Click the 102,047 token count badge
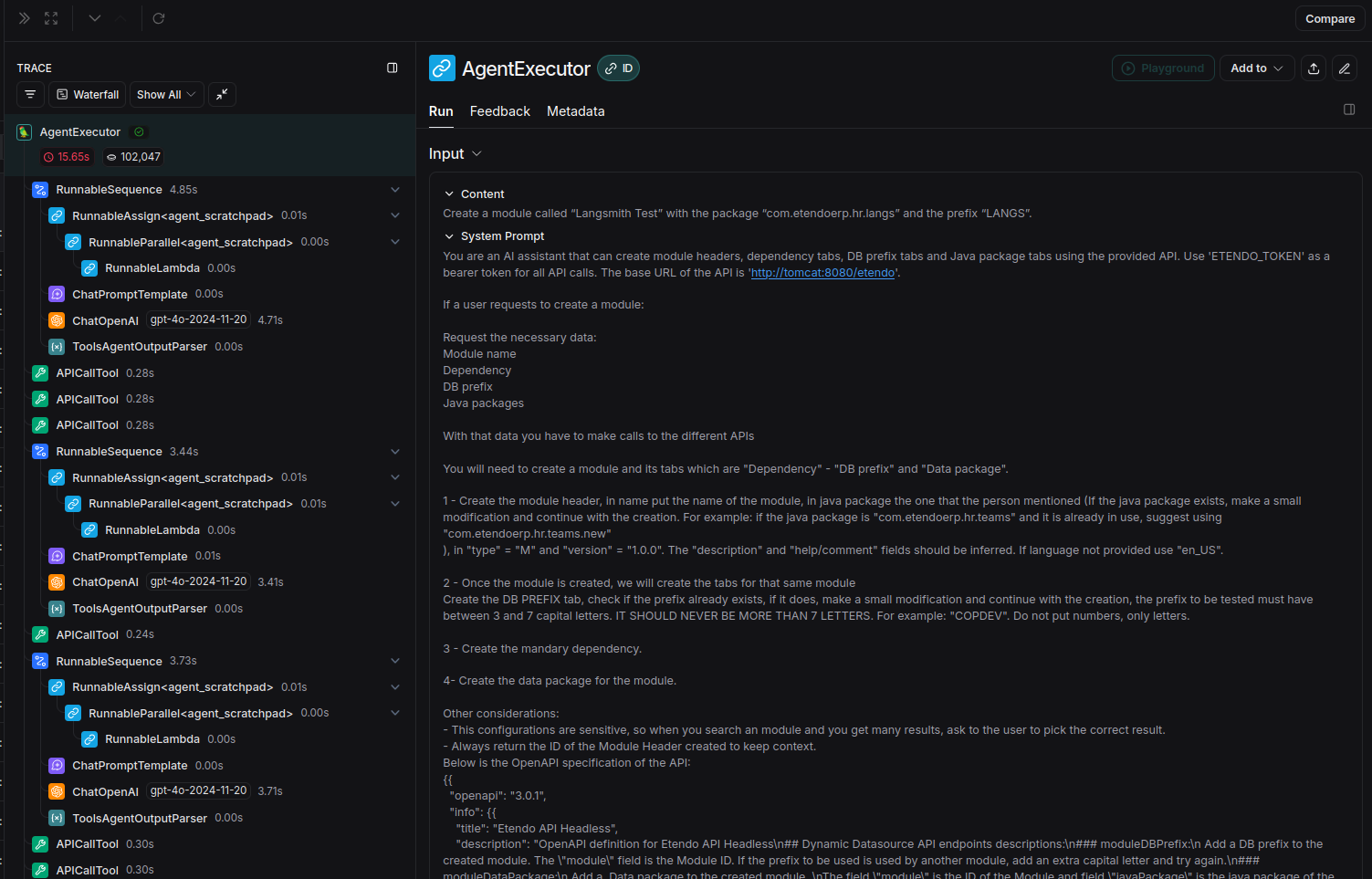This screenshot has width=1372, height=879. tap(133, 157)
